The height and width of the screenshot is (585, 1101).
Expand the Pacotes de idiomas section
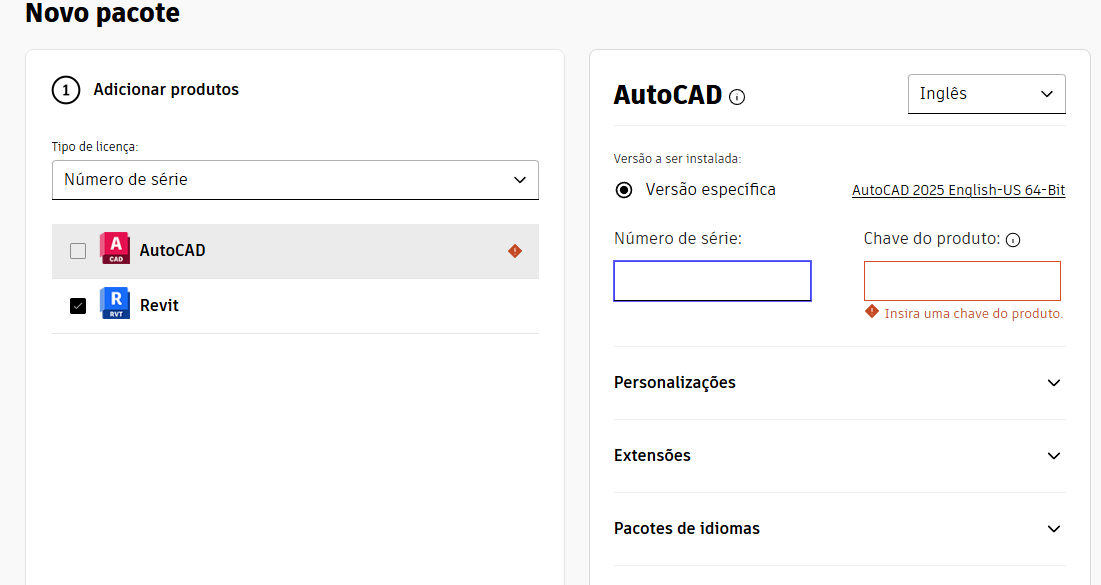point(839,529)
